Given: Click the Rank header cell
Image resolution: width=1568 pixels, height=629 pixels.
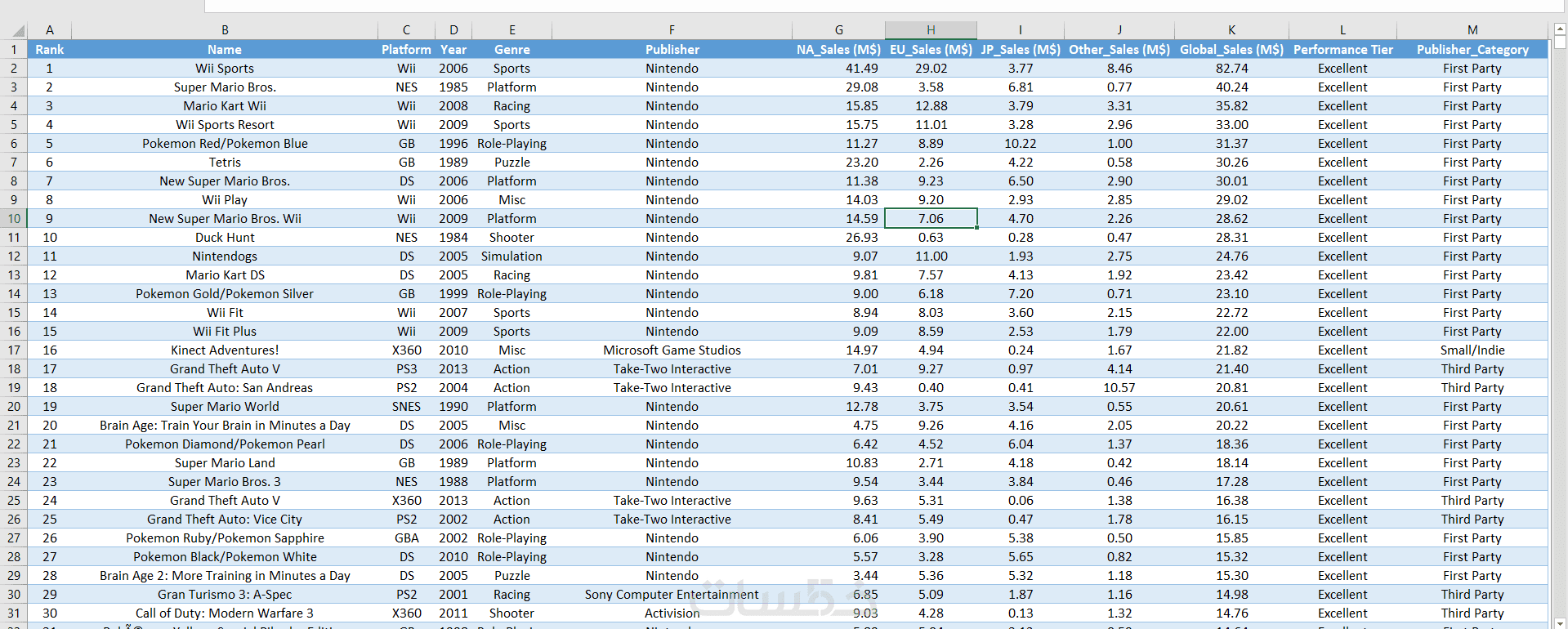Looking at the screenshot, I should point(50,50).
